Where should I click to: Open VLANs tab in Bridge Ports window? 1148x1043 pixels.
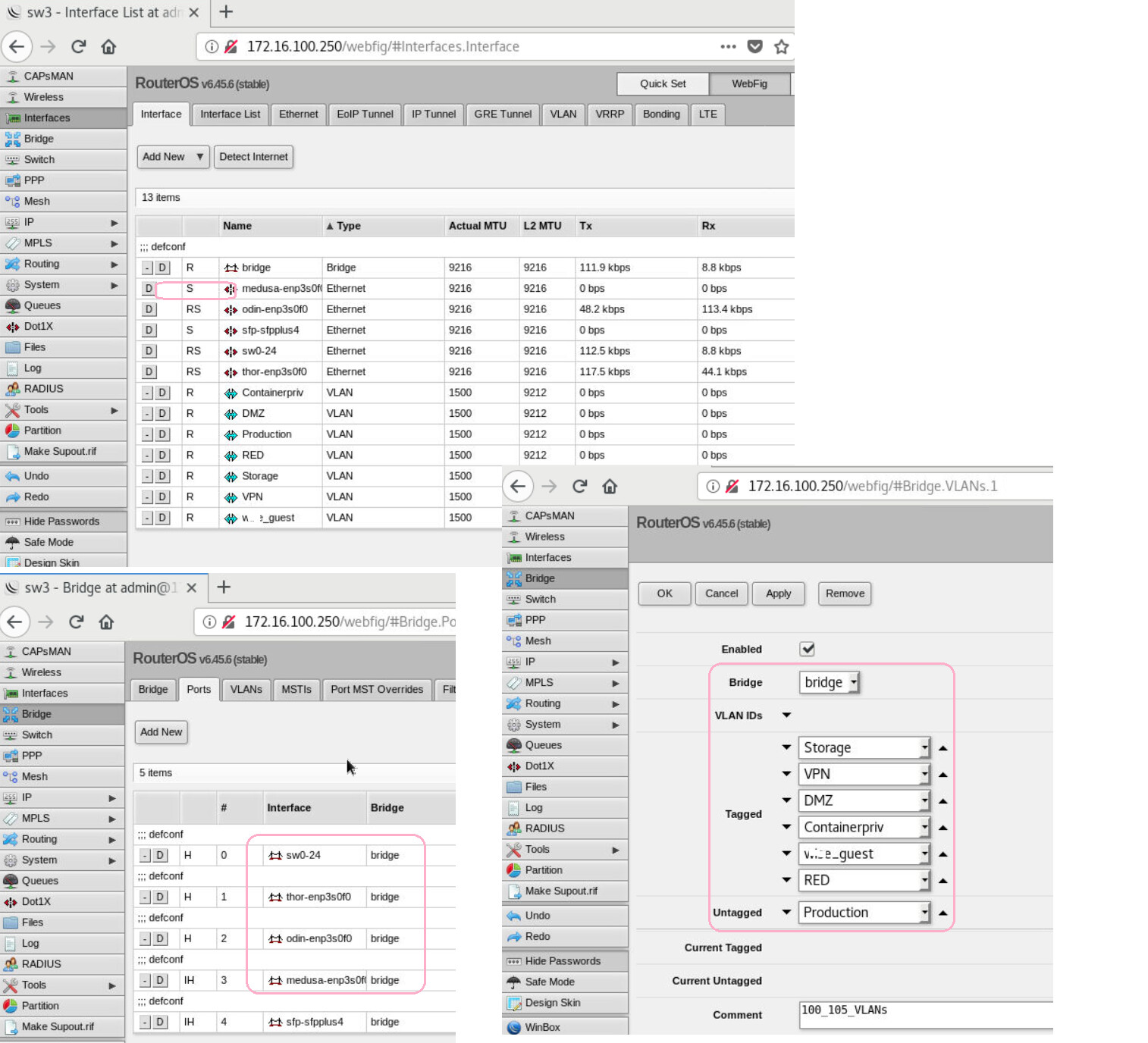click(x=246, y=690)
